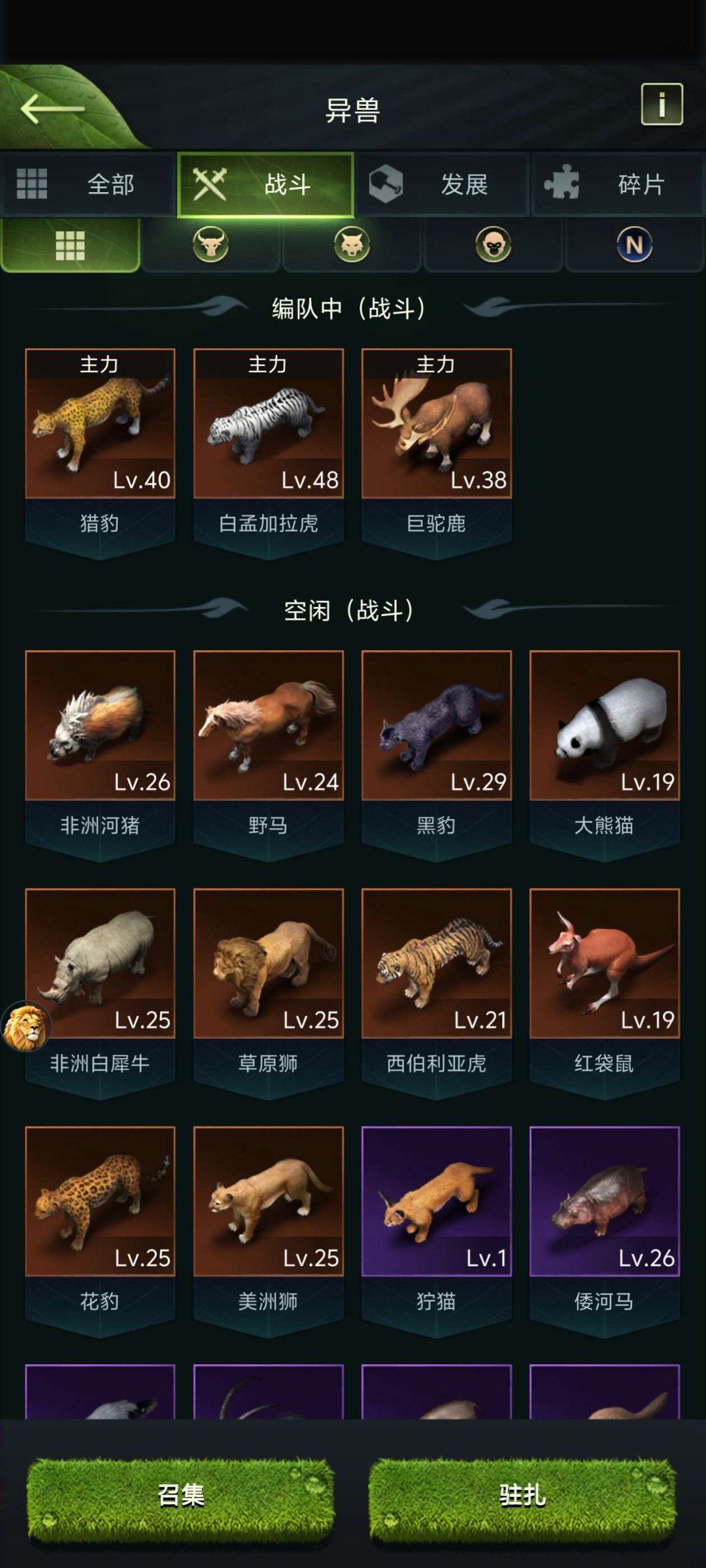Switch to the 发展 tab

[x=443, y=184]
